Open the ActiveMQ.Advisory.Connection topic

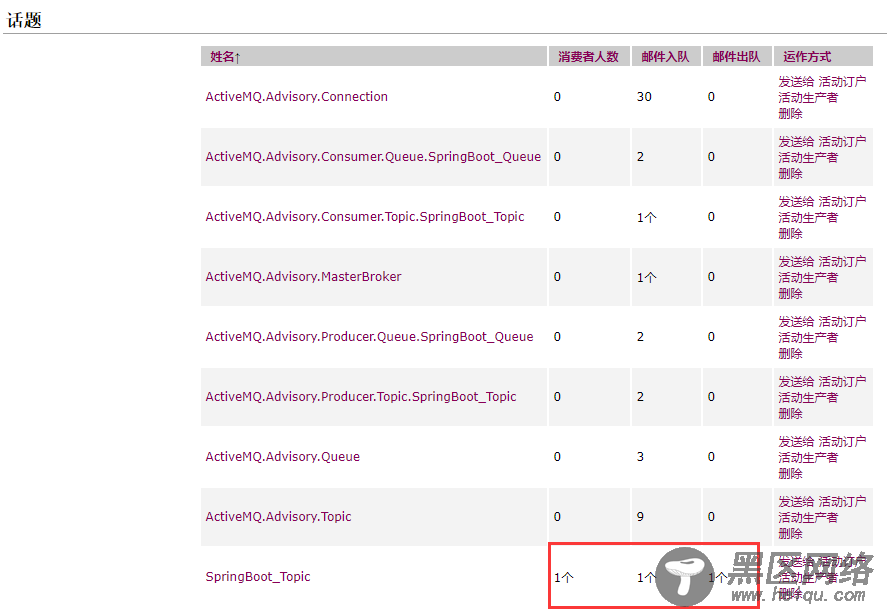point(296,97)
